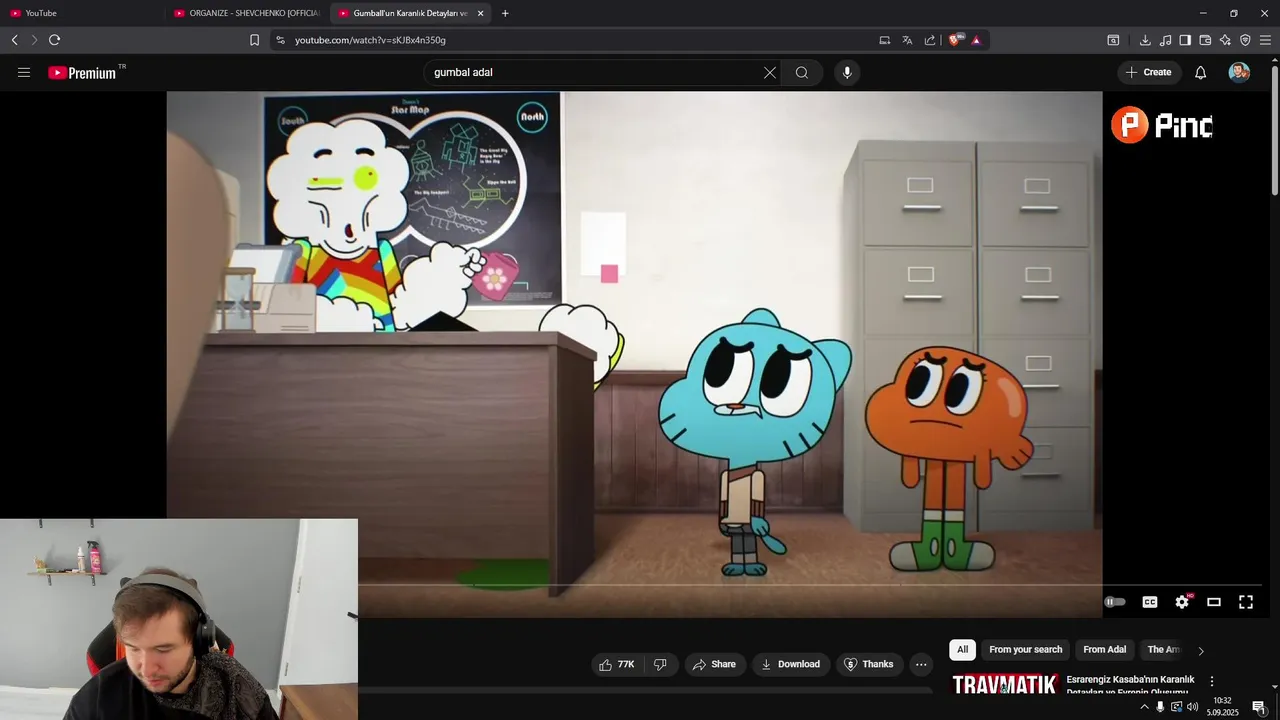Open Brave Rewards triangle icon
The width and height of the screenshot is (1280, 720).
(976, 40)
